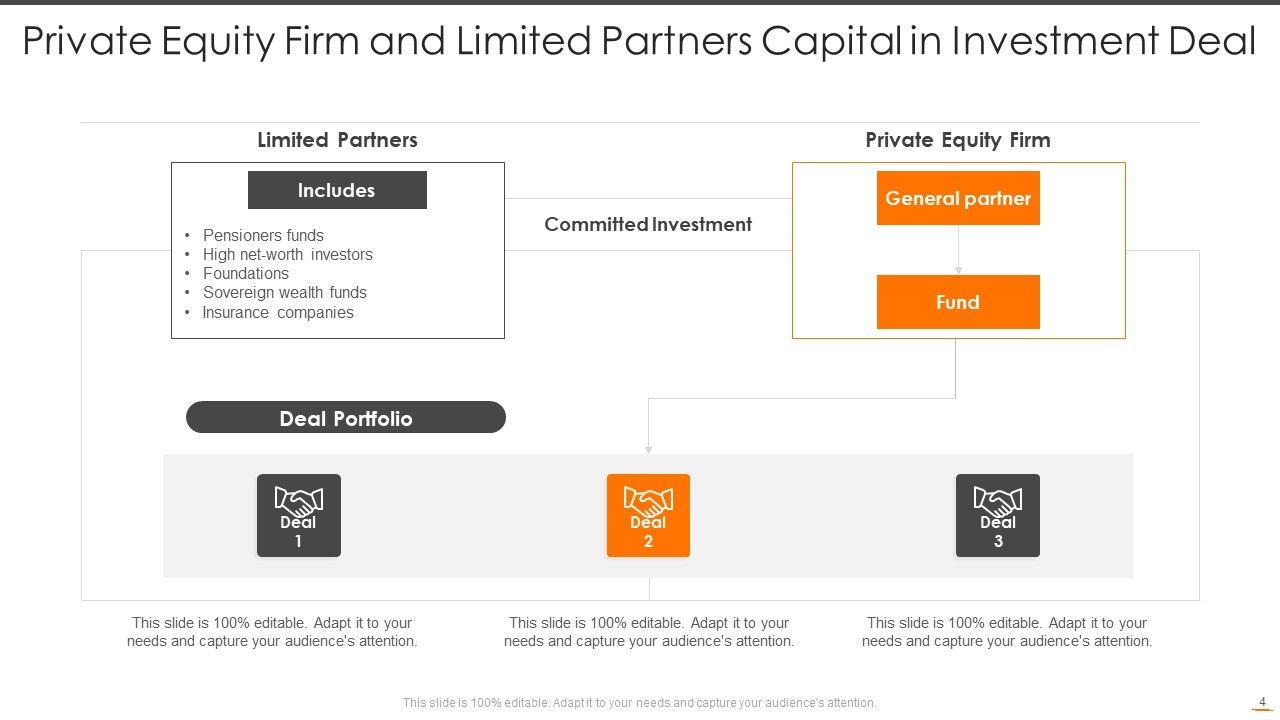Click the High net-worth investors bullet

coord(287,254)
